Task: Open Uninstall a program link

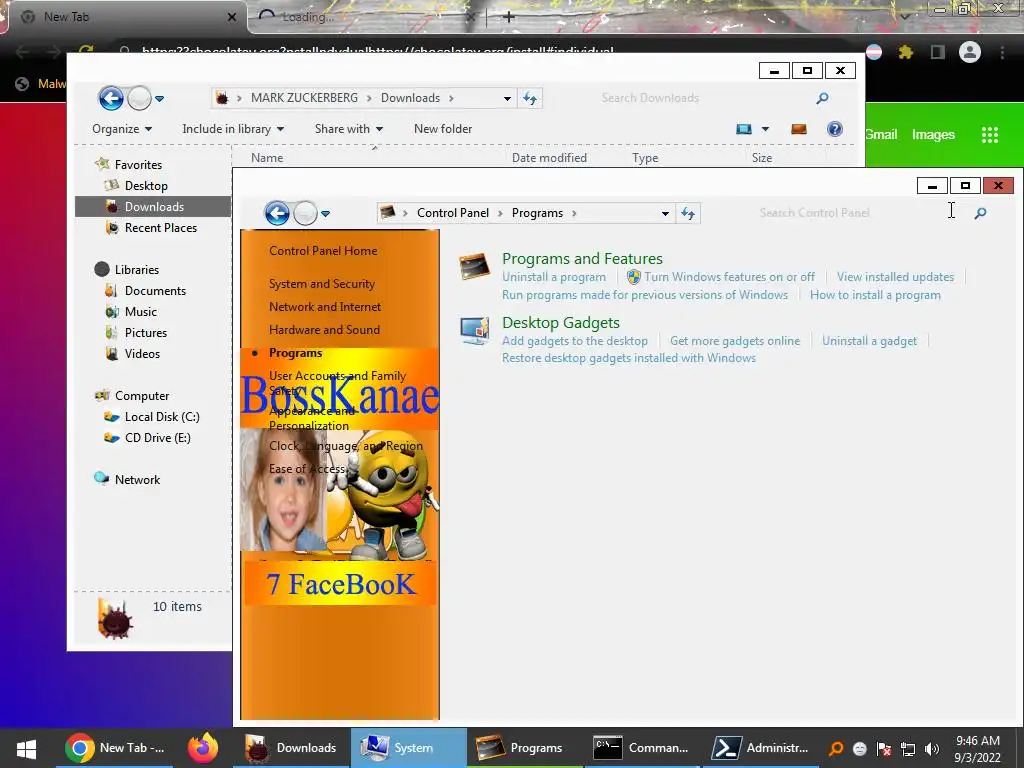Action: pos(554,277)
